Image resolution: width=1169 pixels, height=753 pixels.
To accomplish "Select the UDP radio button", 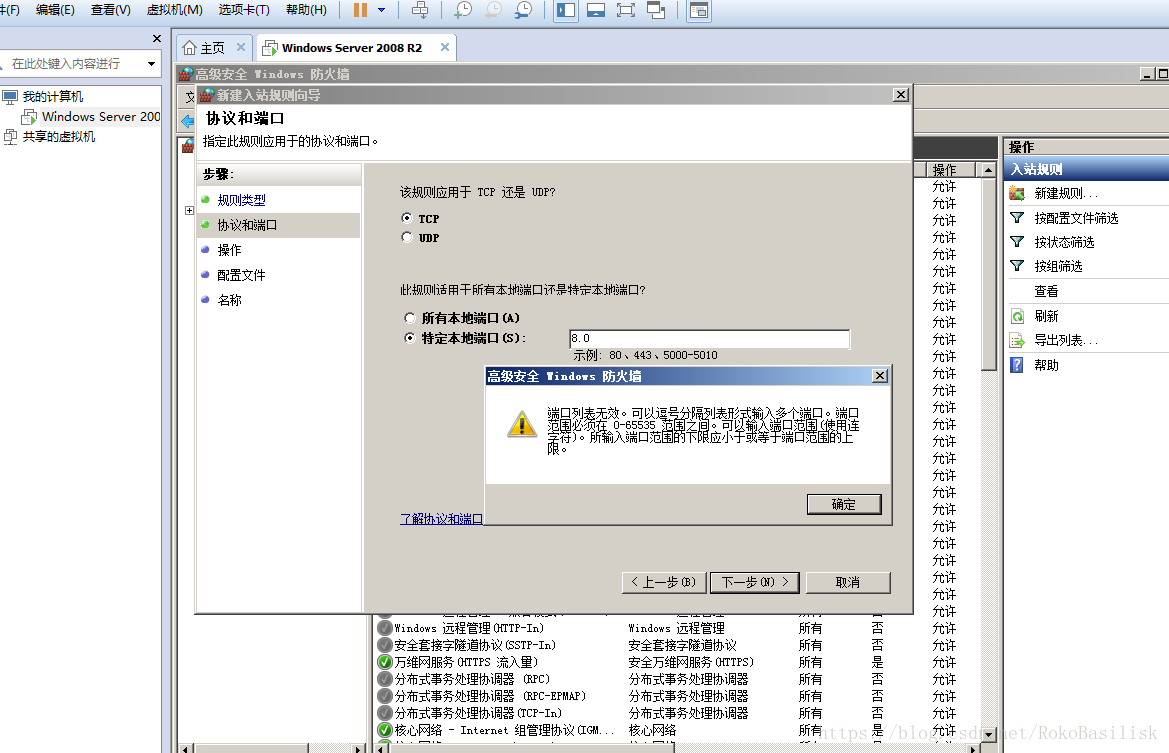I will (407, 237).
